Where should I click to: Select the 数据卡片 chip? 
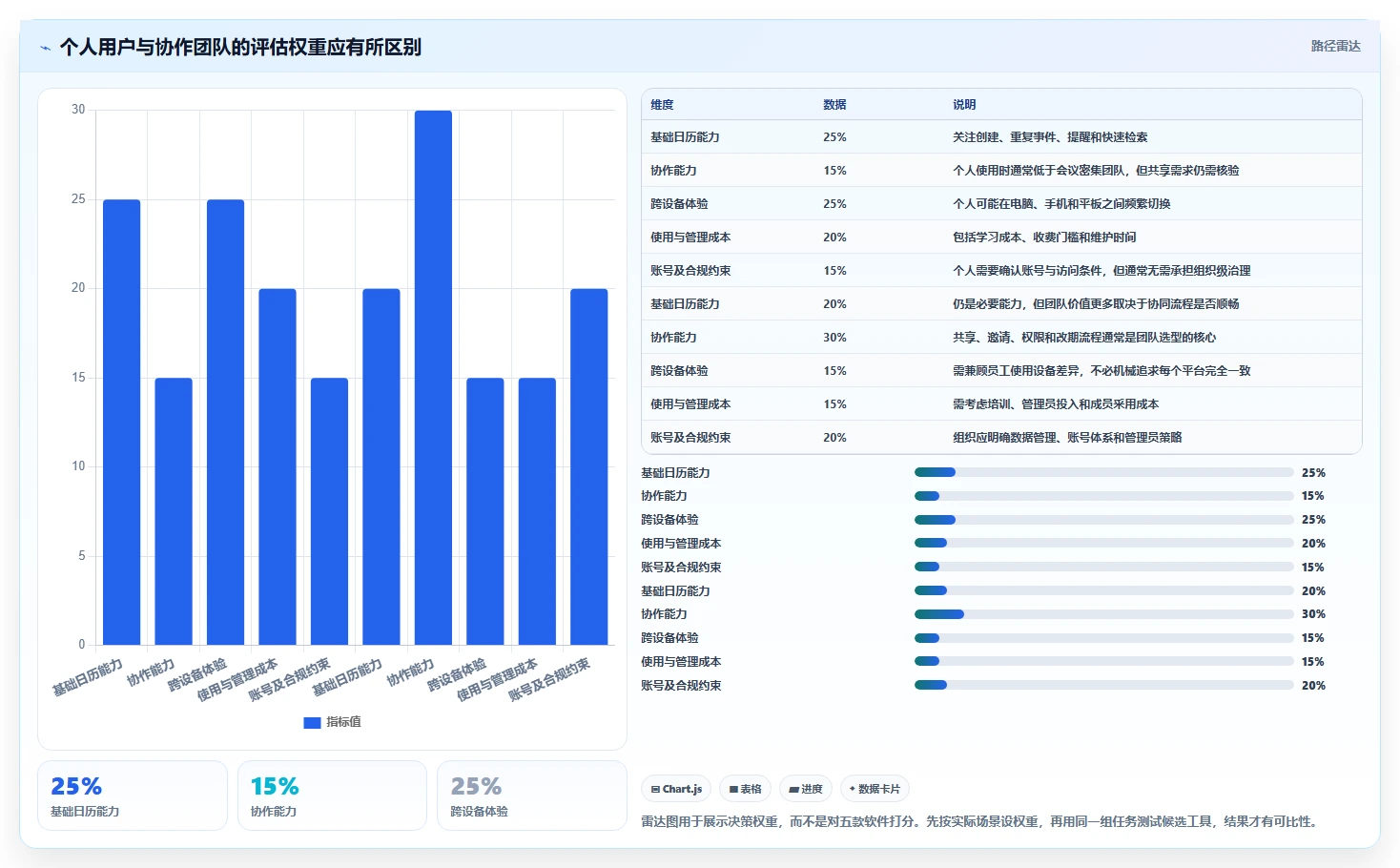[875, 789]
